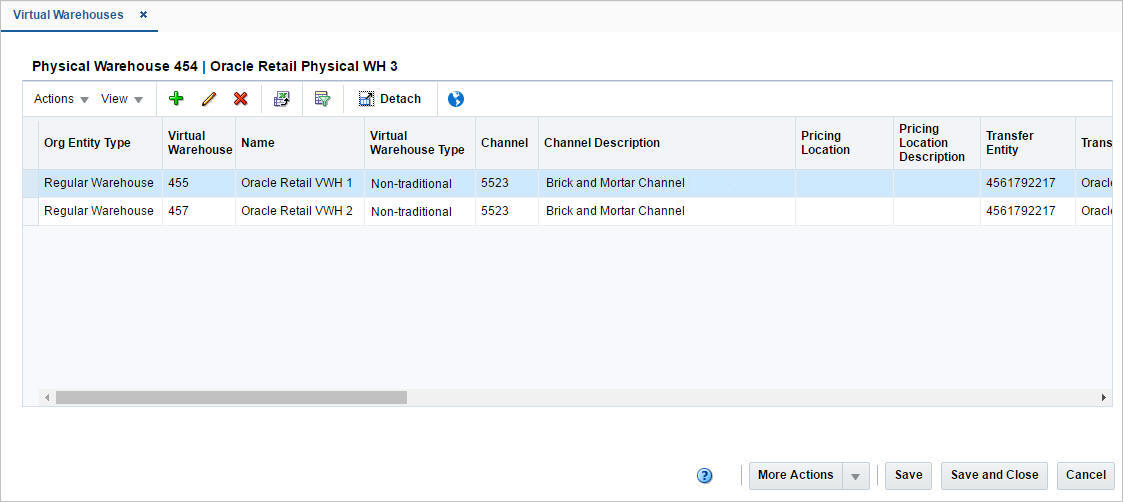The width and height of the screenshot is (1123, 502).
Task: Select the row with warehouse 455
Action: [567, 183]
